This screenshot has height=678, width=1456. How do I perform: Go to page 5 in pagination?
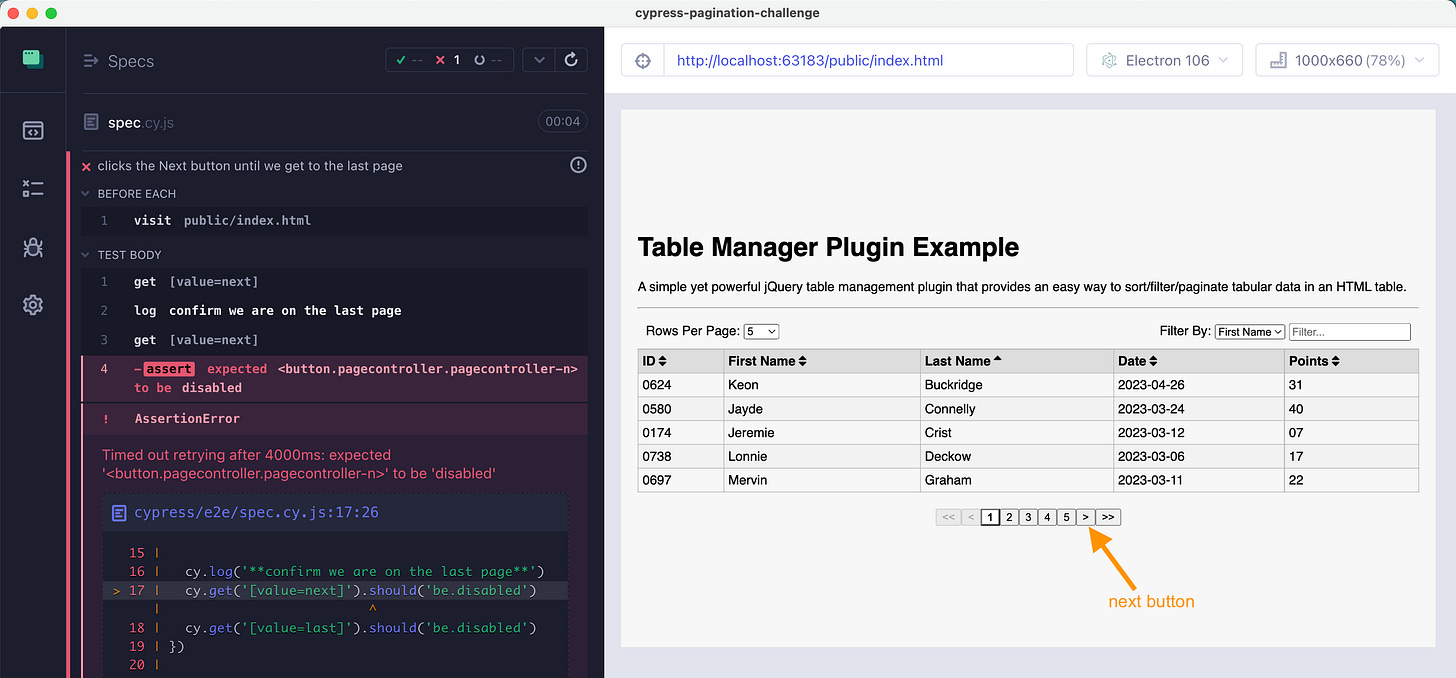click(1066, 517)
